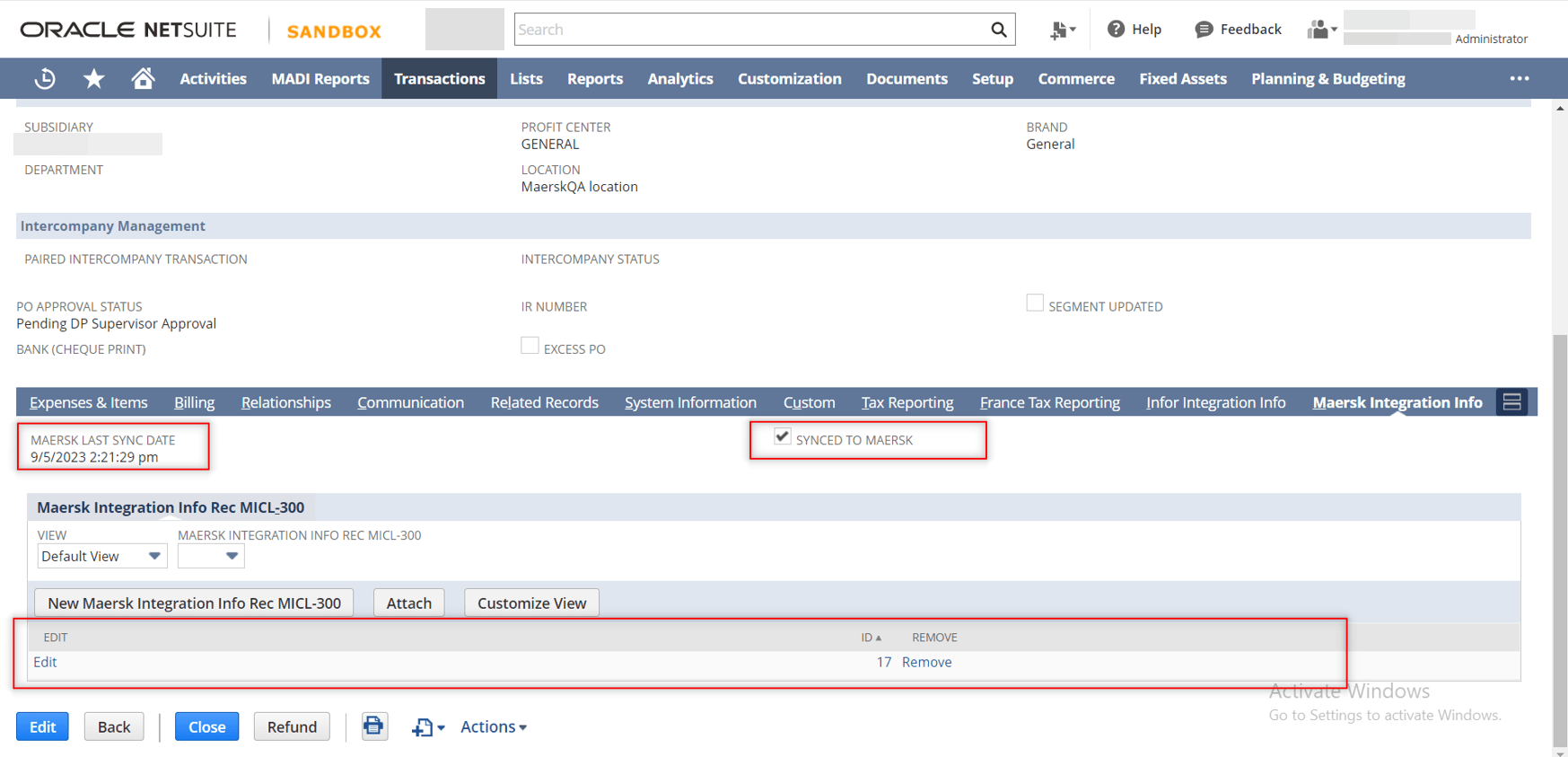
Task: Open the new-record dropdown icon beside print
Action: click(428, 726)
